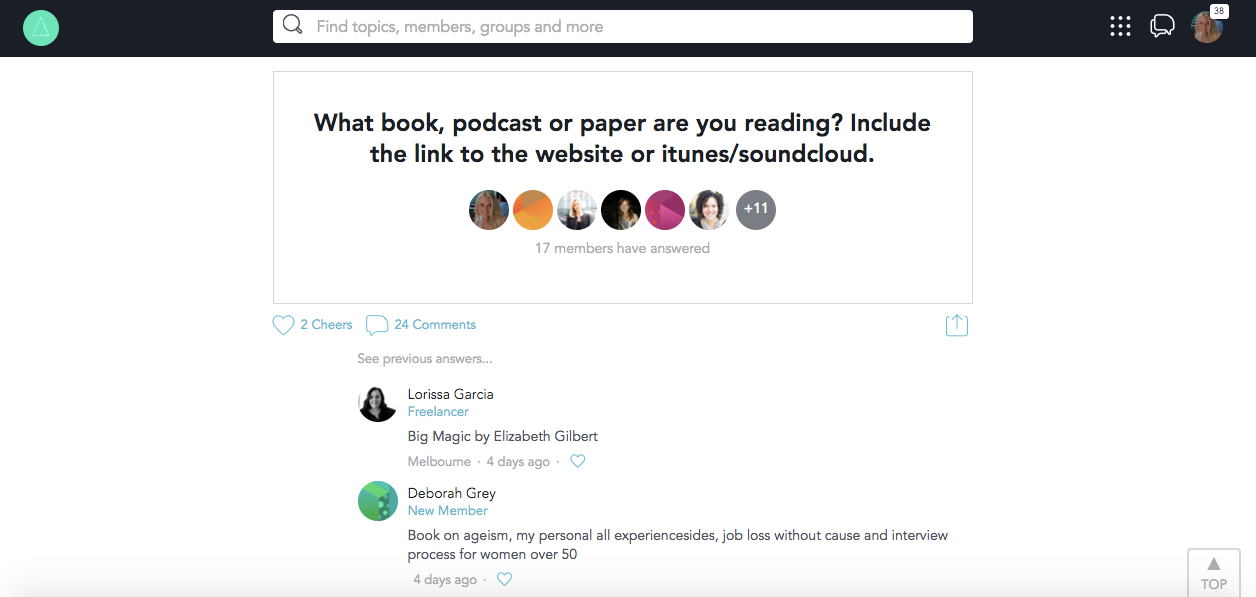Open Lorissa Garcia's profile picture
This screenshot has width=1256, height=597.
378,402
